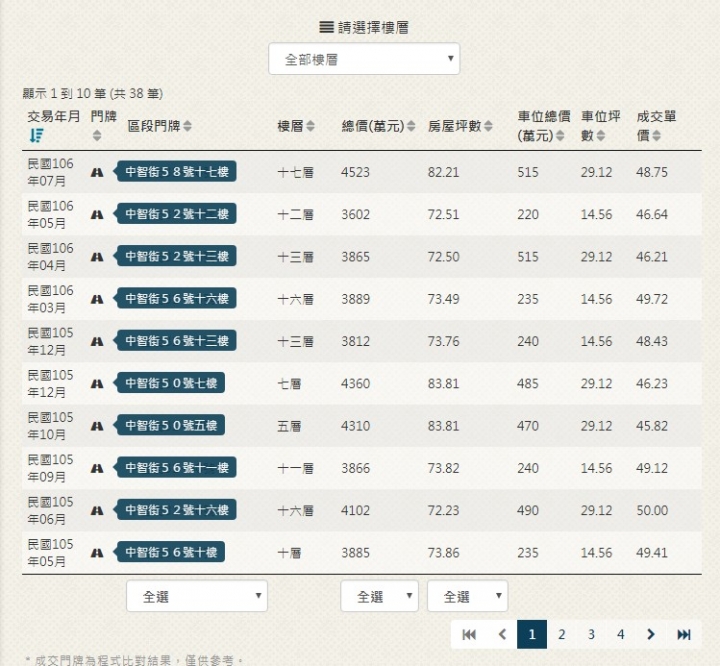Image resolution: width=720 pixels, height=666 pixels.
Task: Click unit price 45.82 cell
Action: 652,426
